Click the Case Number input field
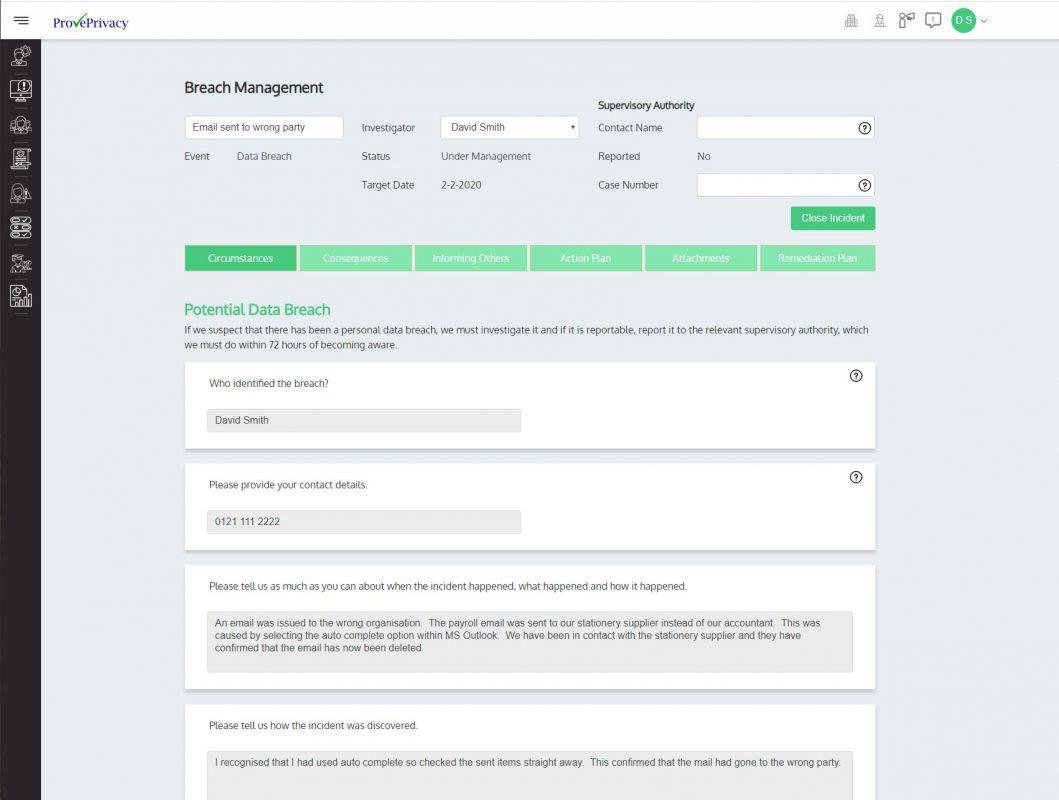This screenshot has height=800, width=1059. pos(776,185)
